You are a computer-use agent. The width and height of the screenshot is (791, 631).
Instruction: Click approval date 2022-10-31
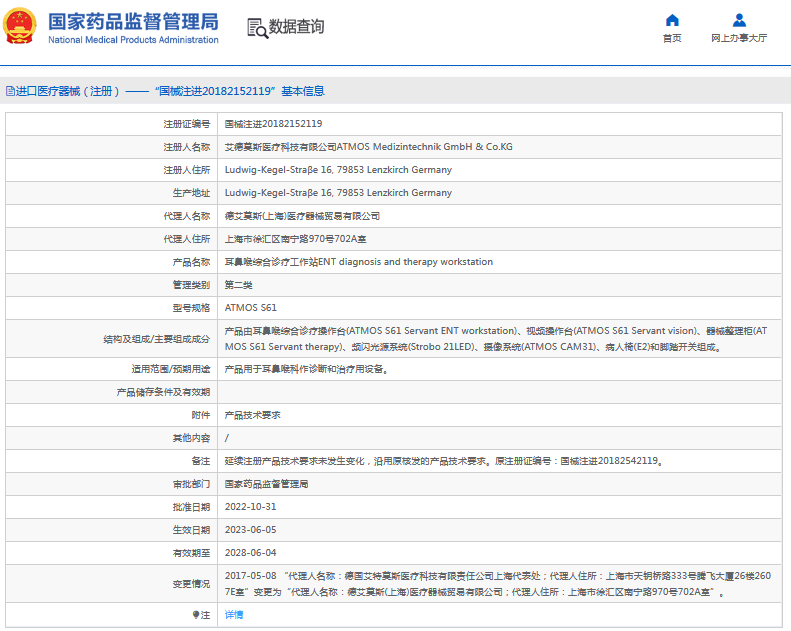pos(250,507)
